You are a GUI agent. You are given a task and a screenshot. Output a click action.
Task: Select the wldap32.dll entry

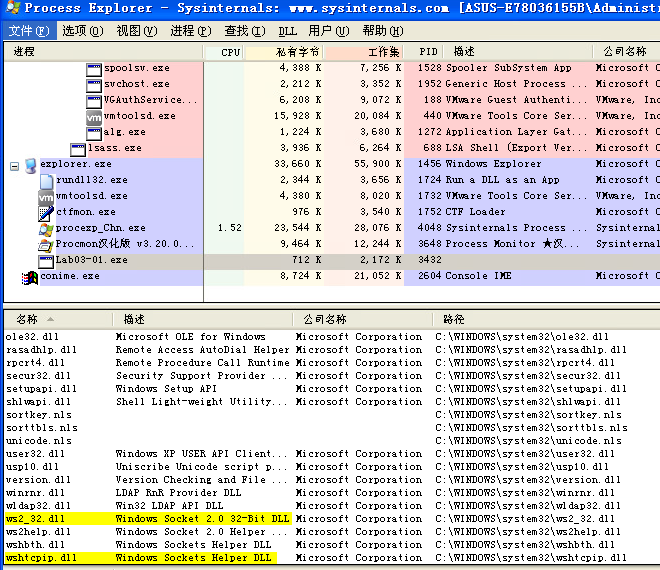coord(39,506)
